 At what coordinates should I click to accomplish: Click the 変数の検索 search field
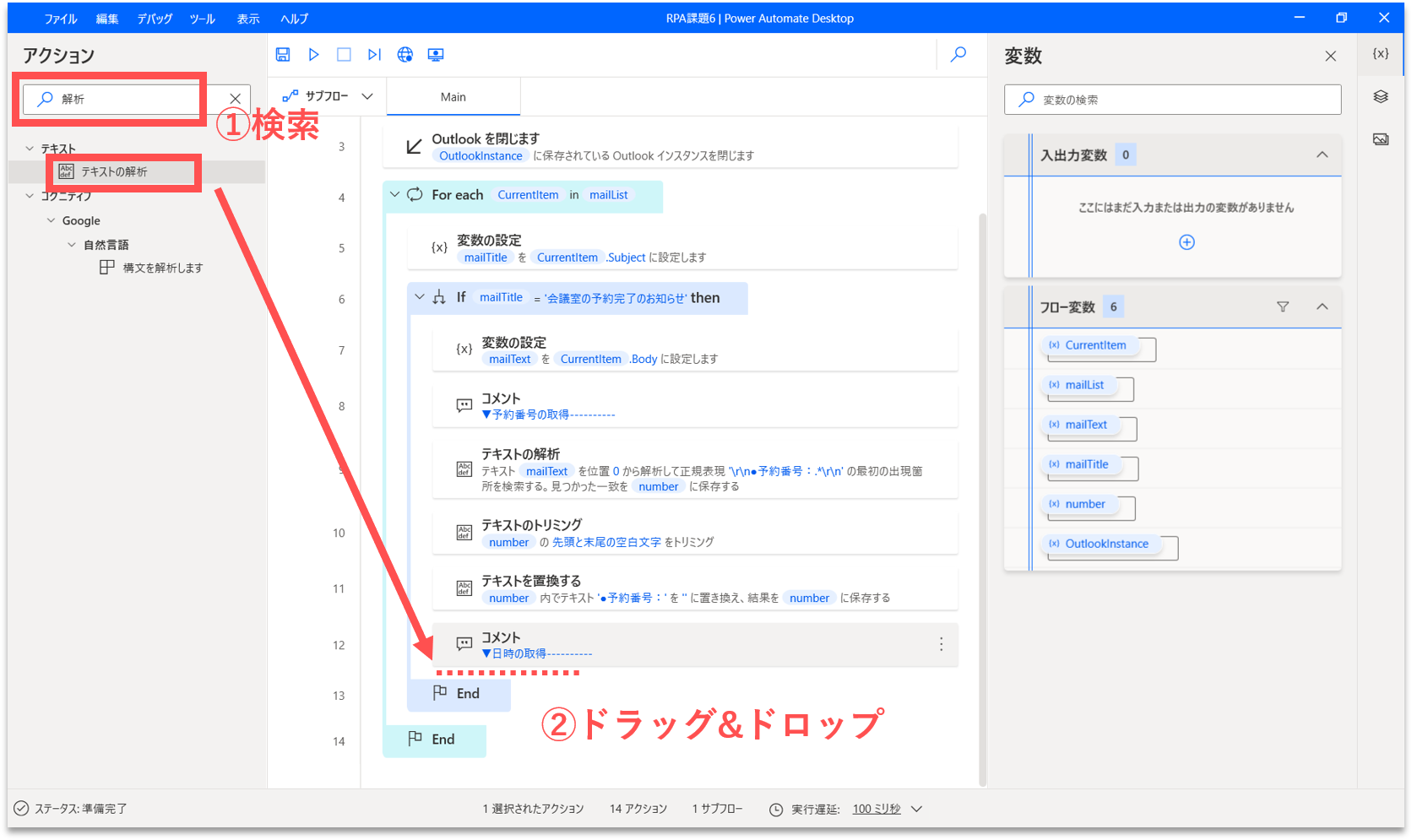pyautogui.click(x=1182, y=100)
